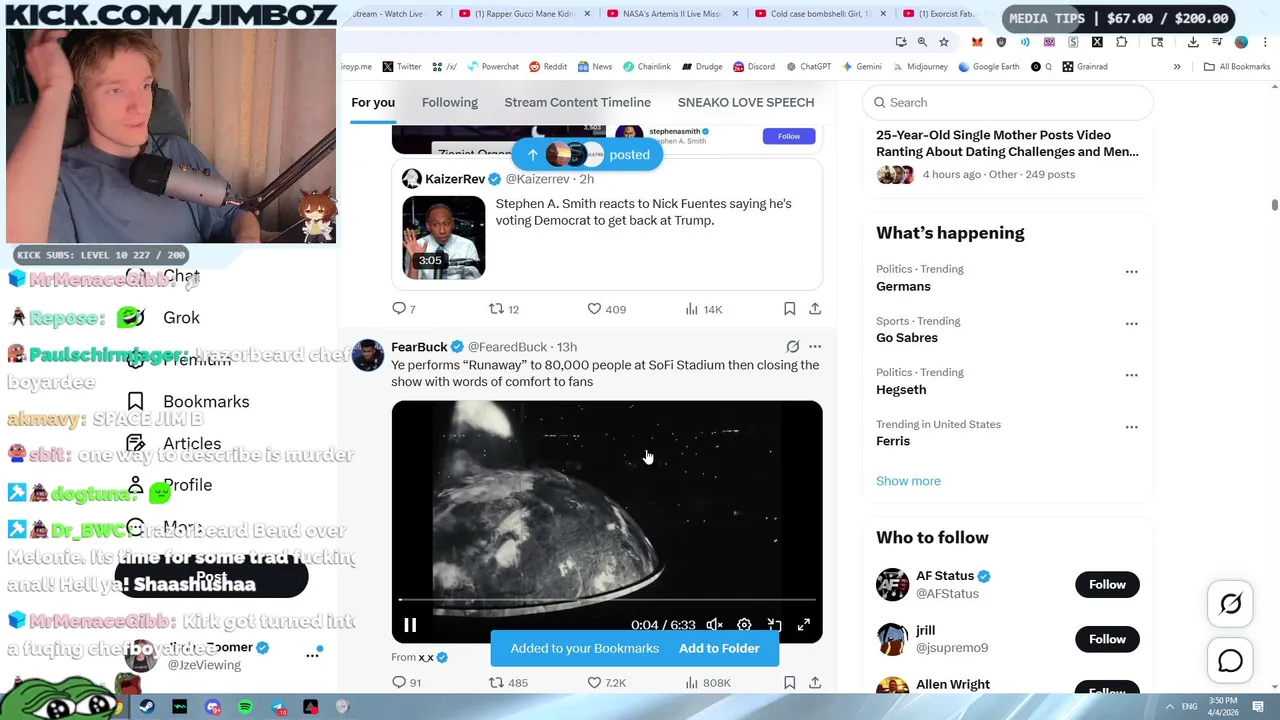Reply to FearBuck's post with 91 replies
This screenshot has height=720, width=1280.
(406, 682)
